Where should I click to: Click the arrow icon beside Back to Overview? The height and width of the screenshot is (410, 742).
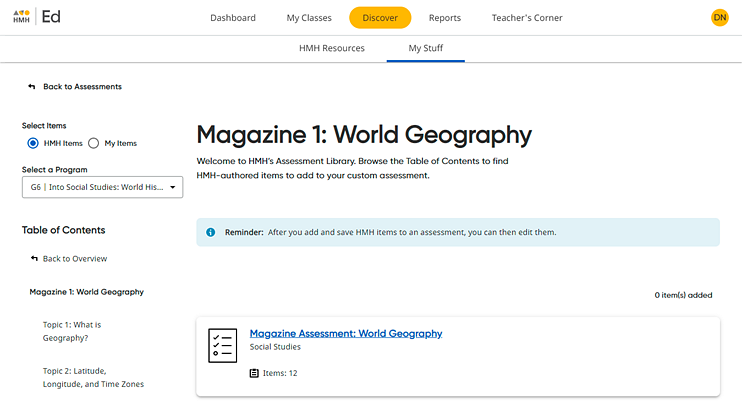34,258
